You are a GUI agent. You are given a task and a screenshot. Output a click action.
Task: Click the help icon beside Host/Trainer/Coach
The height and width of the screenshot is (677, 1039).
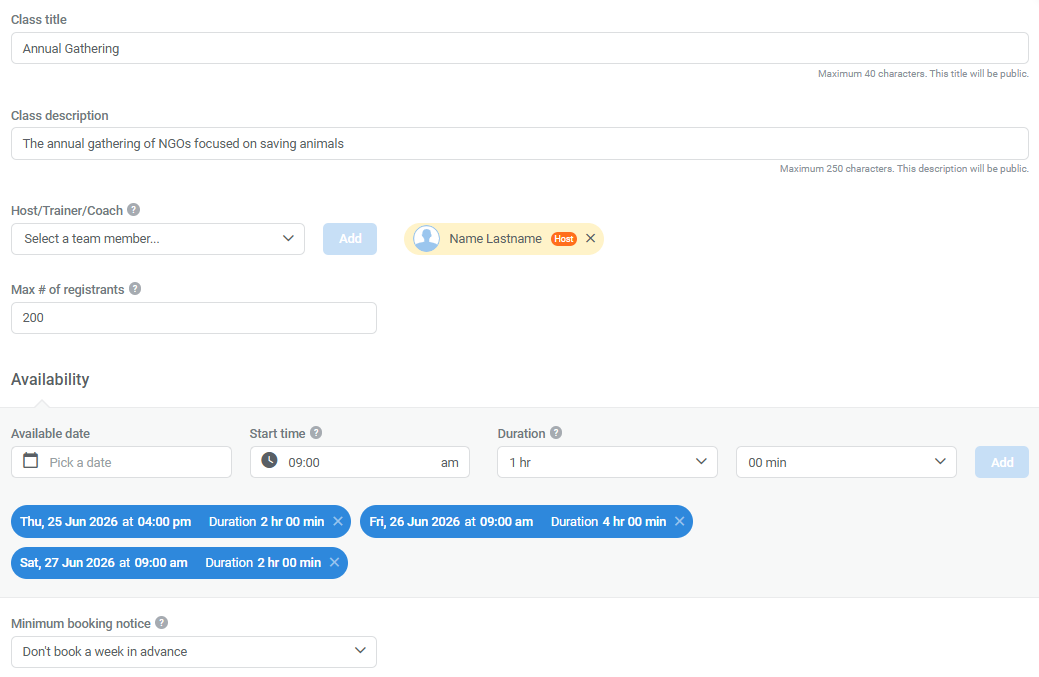tap(131, 210)
